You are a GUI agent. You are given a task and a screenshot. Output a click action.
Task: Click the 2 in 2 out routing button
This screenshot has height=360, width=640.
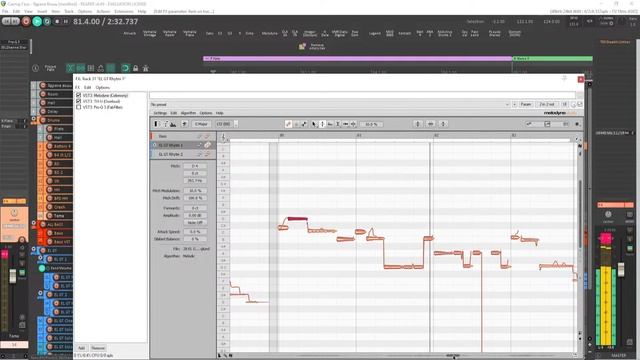pos(547,104)
